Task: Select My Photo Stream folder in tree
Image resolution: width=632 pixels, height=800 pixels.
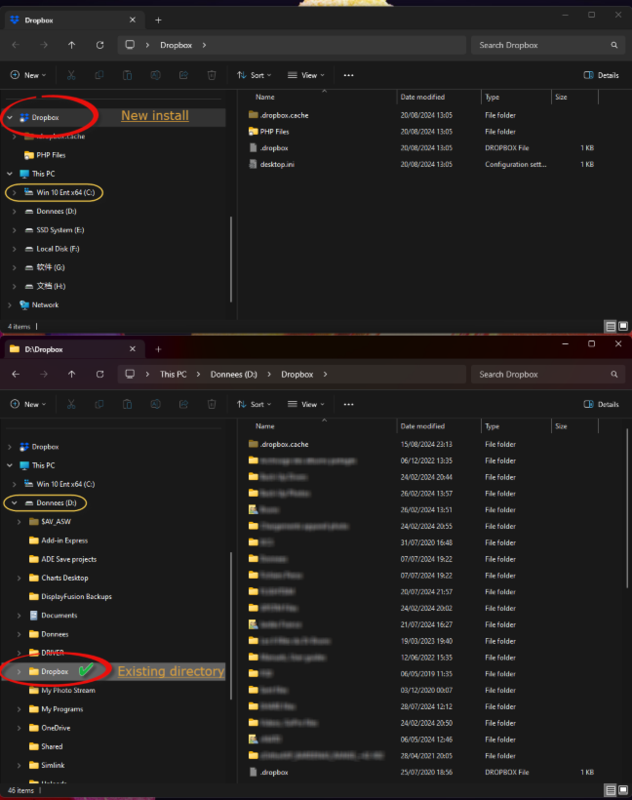Action: pos(68,690)
